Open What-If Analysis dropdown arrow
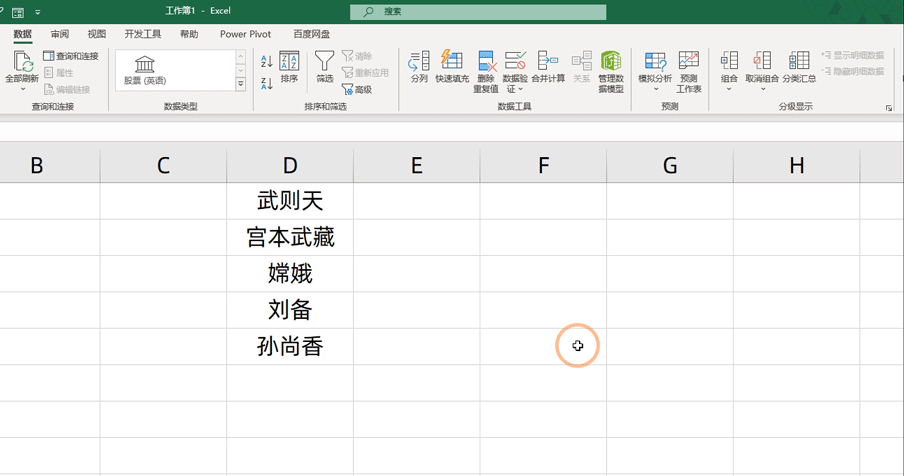 click(x=656, y=89)
